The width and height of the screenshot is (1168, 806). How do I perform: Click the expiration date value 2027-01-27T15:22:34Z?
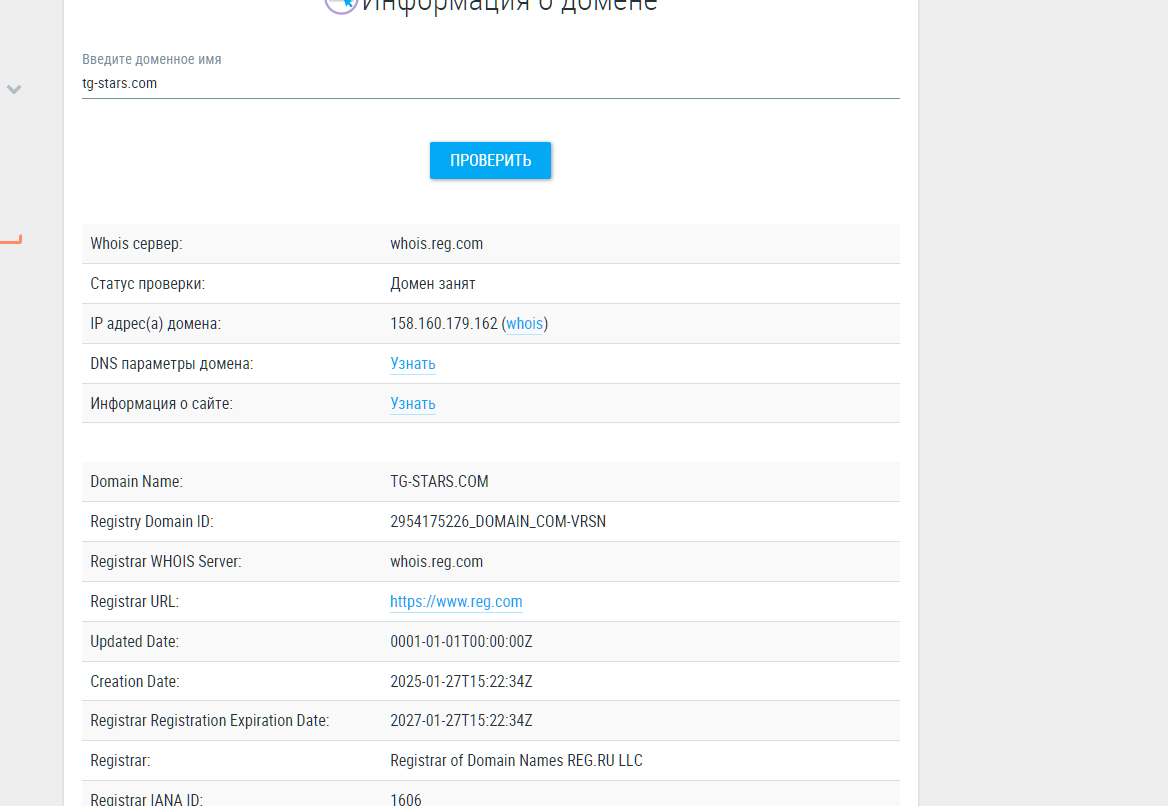click(x=461, y=721)
